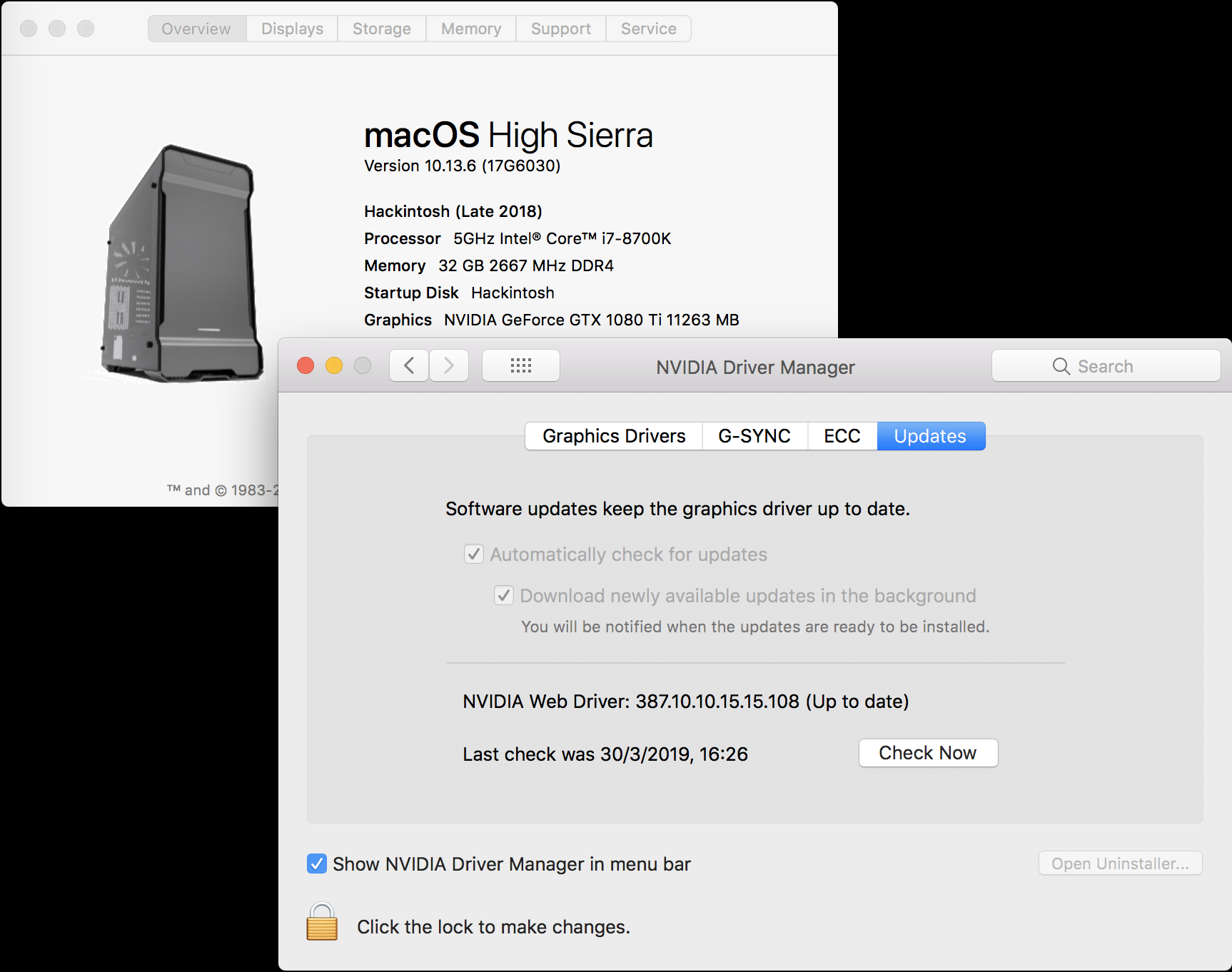Viewport: 1232px width, 972px height.
Task: Click the Graphics NVIDIA GeForce GTX 1080 Ti line
Action: [552, 320]
